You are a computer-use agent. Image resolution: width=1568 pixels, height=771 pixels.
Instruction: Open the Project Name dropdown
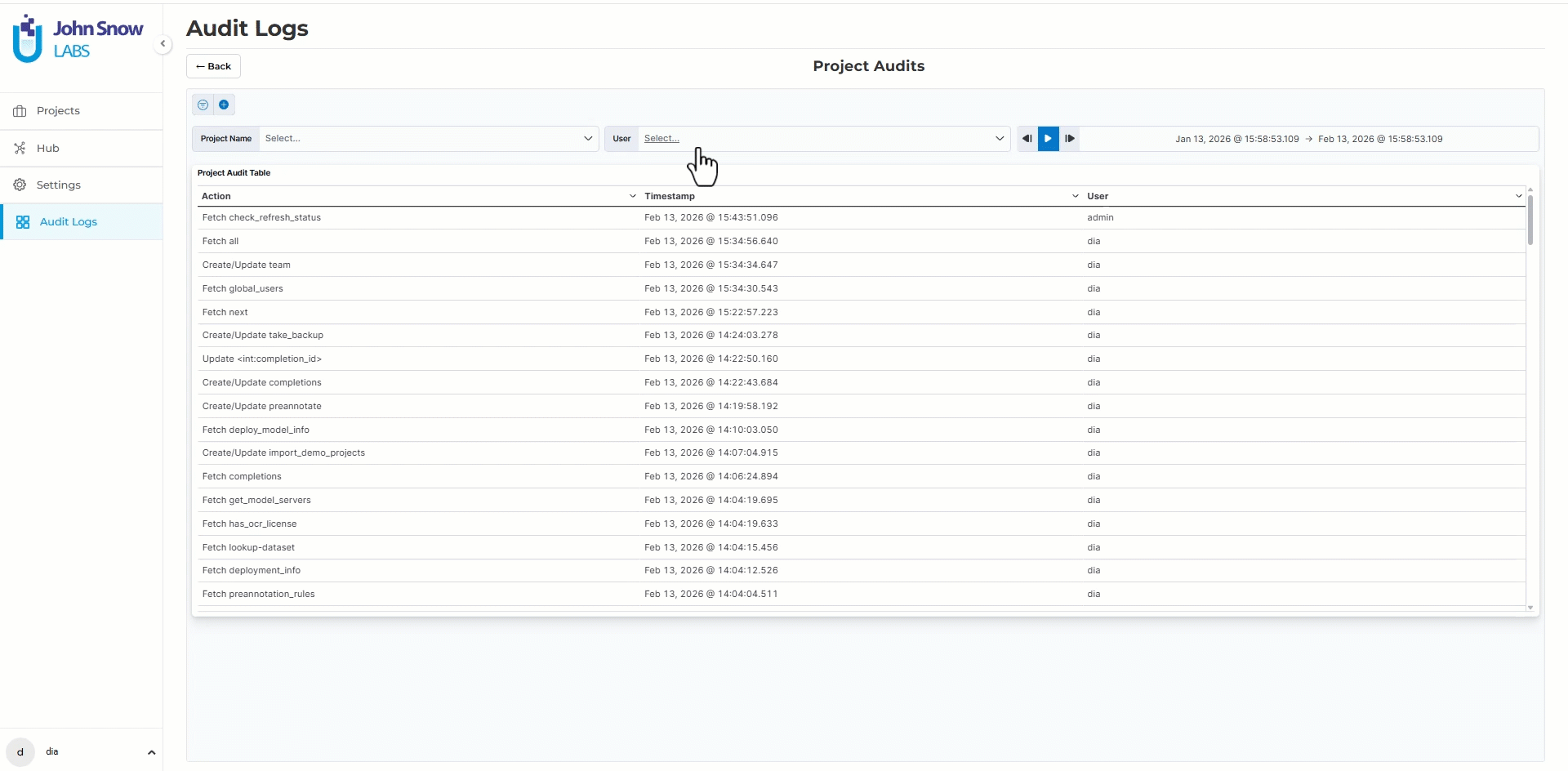428,139
